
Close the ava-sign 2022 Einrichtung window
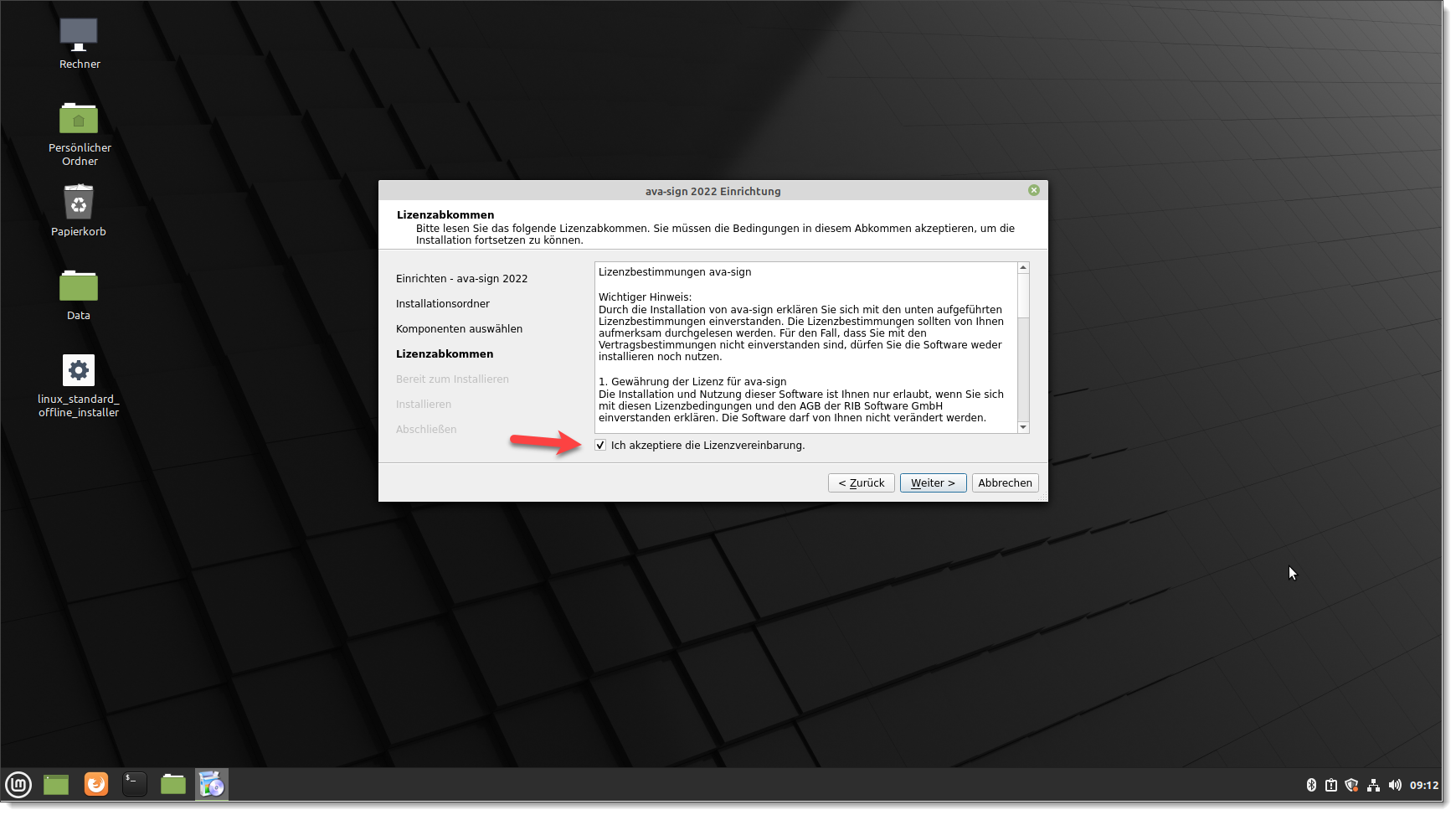coord(1034,190)
